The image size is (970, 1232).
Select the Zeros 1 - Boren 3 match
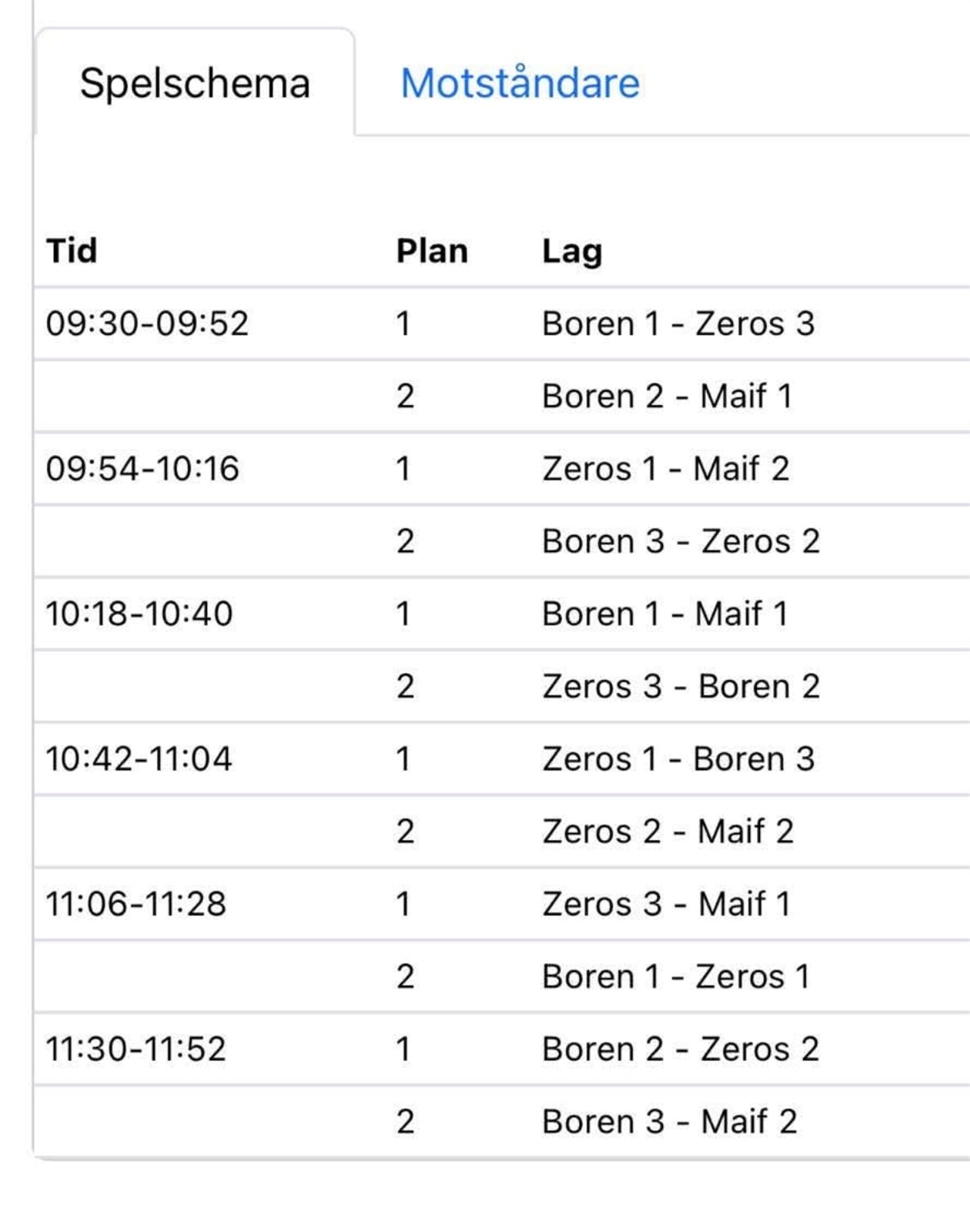pyautogui.click(x=678, y=759)
